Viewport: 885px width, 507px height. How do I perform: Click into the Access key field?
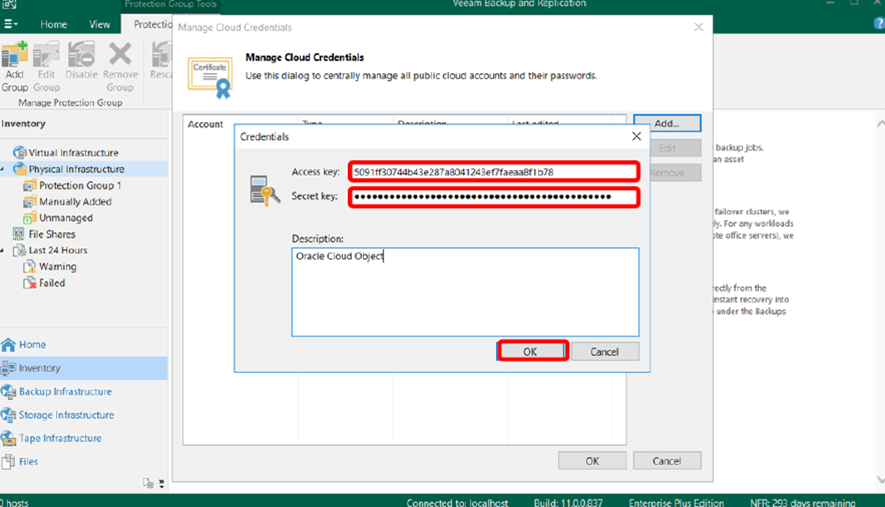(494, 172)
